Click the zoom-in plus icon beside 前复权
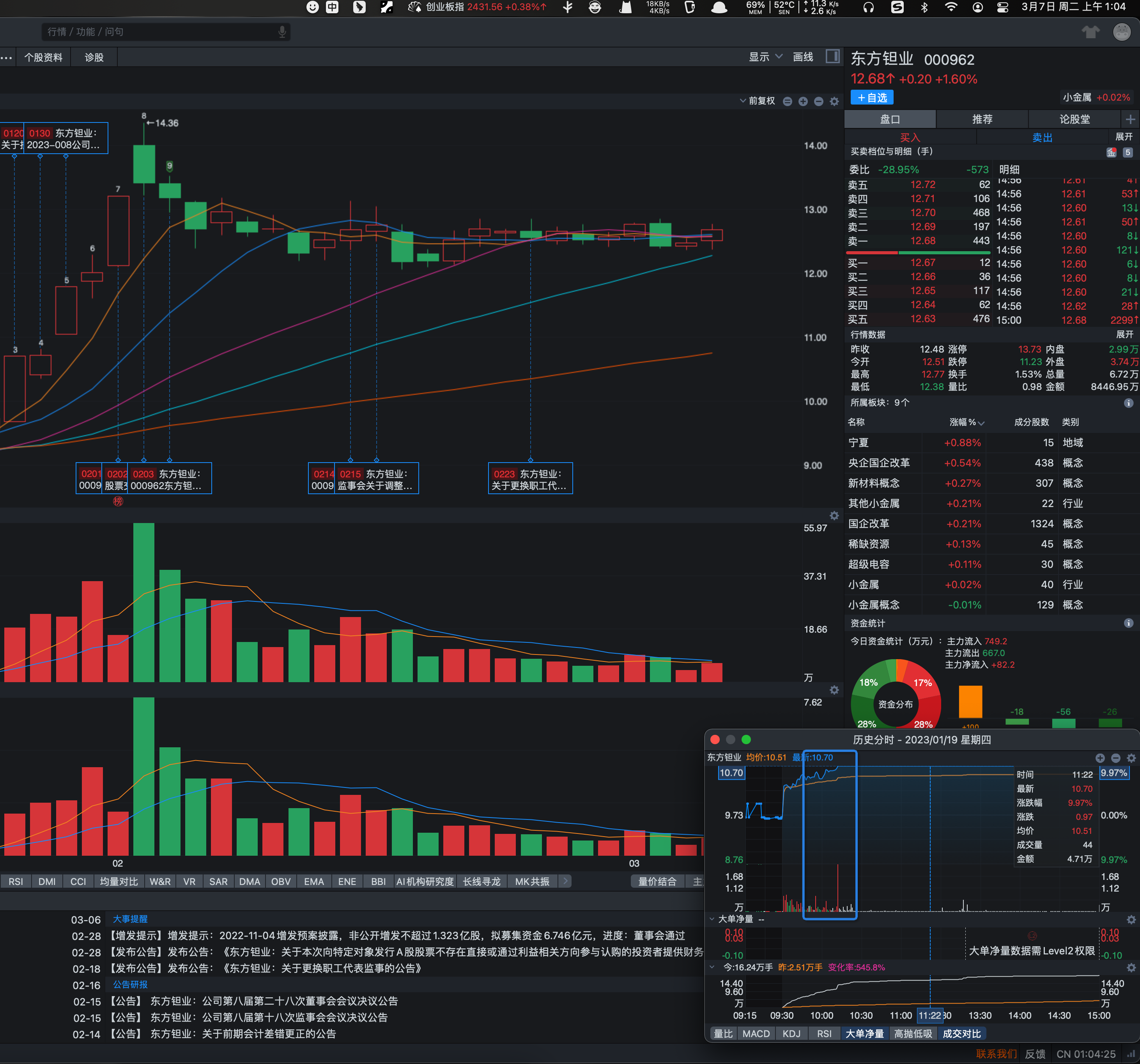Screen dimensions: 1140x1064 803,101
